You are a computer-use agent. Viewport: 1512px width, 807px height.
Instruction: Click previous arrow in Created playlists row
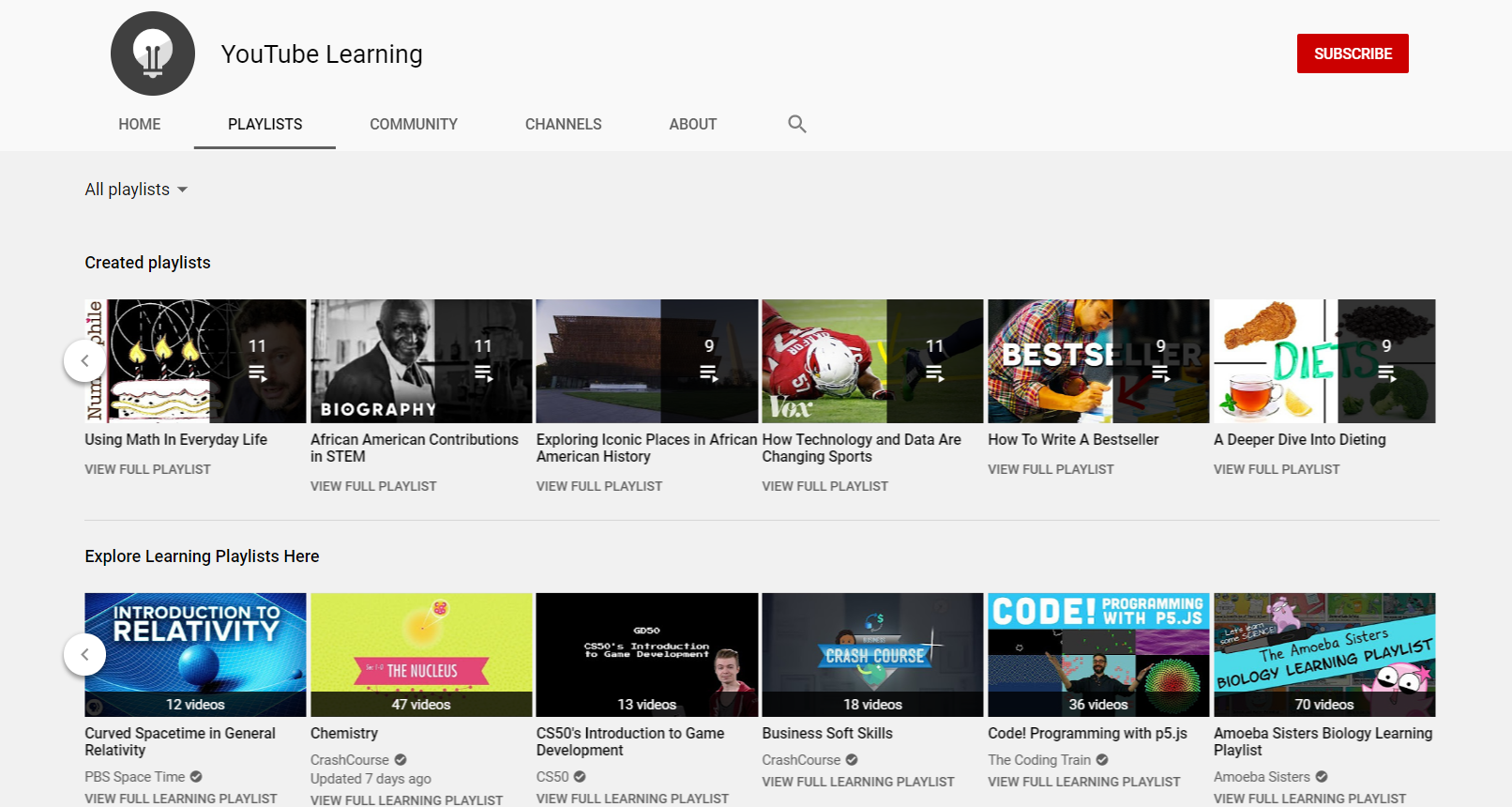pos(84,360)
